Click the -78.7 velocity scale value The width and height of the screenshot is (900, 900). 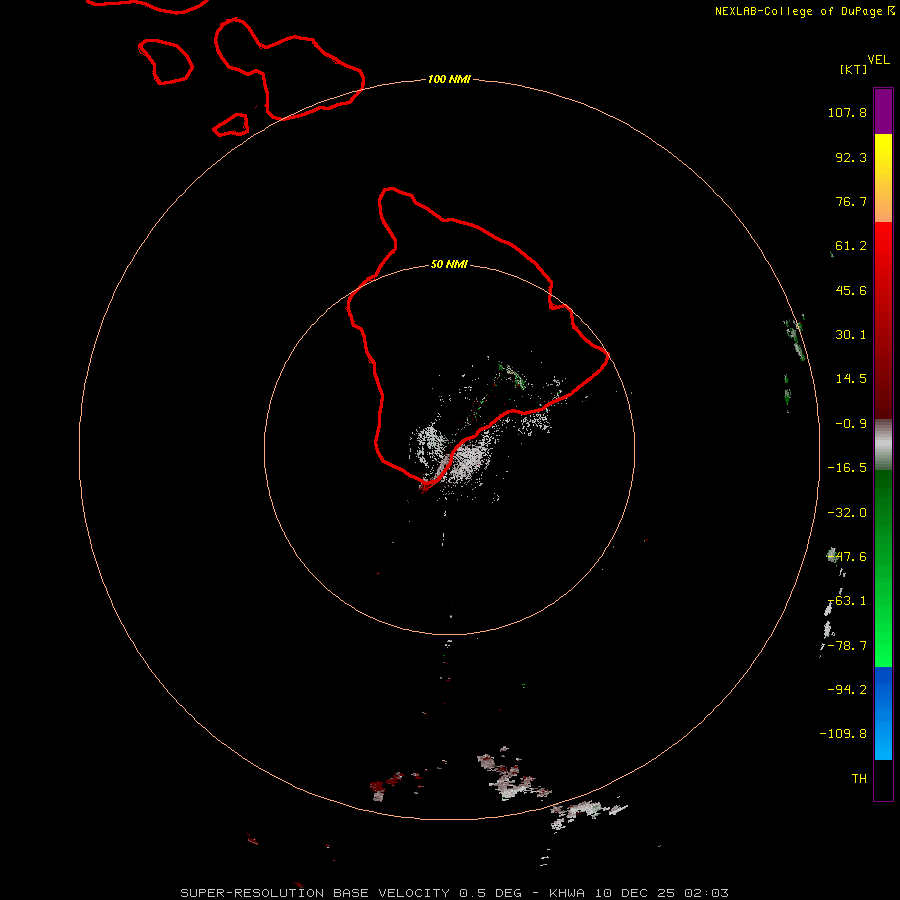pyautogui.click(x=847, y=646)
